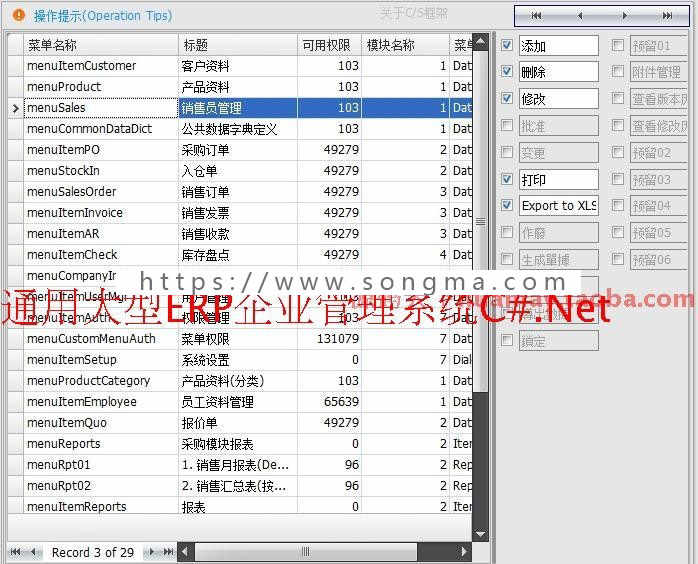Click horizontal scroll left arrow
The width and height of the screenshot is (698, 564).
click(185, 552)
